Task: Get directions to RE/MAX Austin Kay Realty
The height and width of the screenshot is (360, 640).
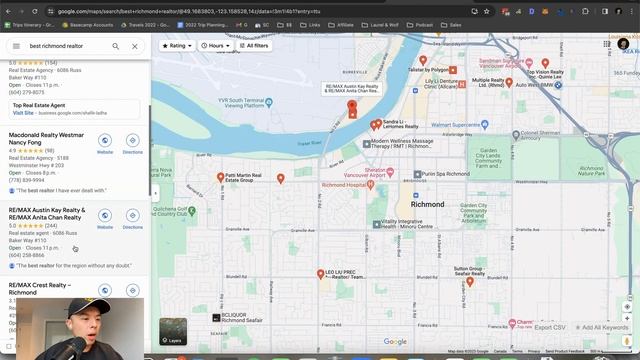Action: click(x=133, y=216)
